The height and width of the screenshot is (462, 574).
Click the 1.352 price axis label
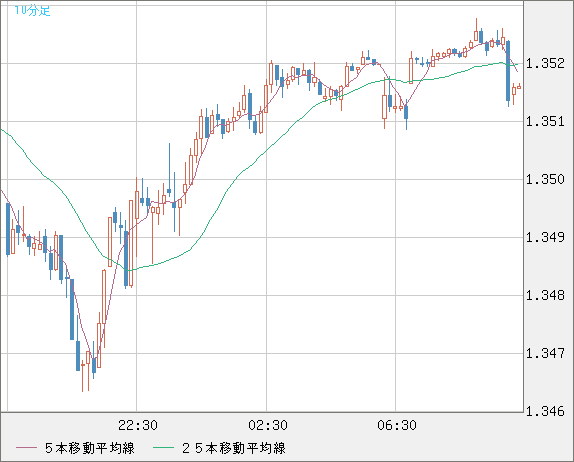pyautogui.click(x=545, y=63)
